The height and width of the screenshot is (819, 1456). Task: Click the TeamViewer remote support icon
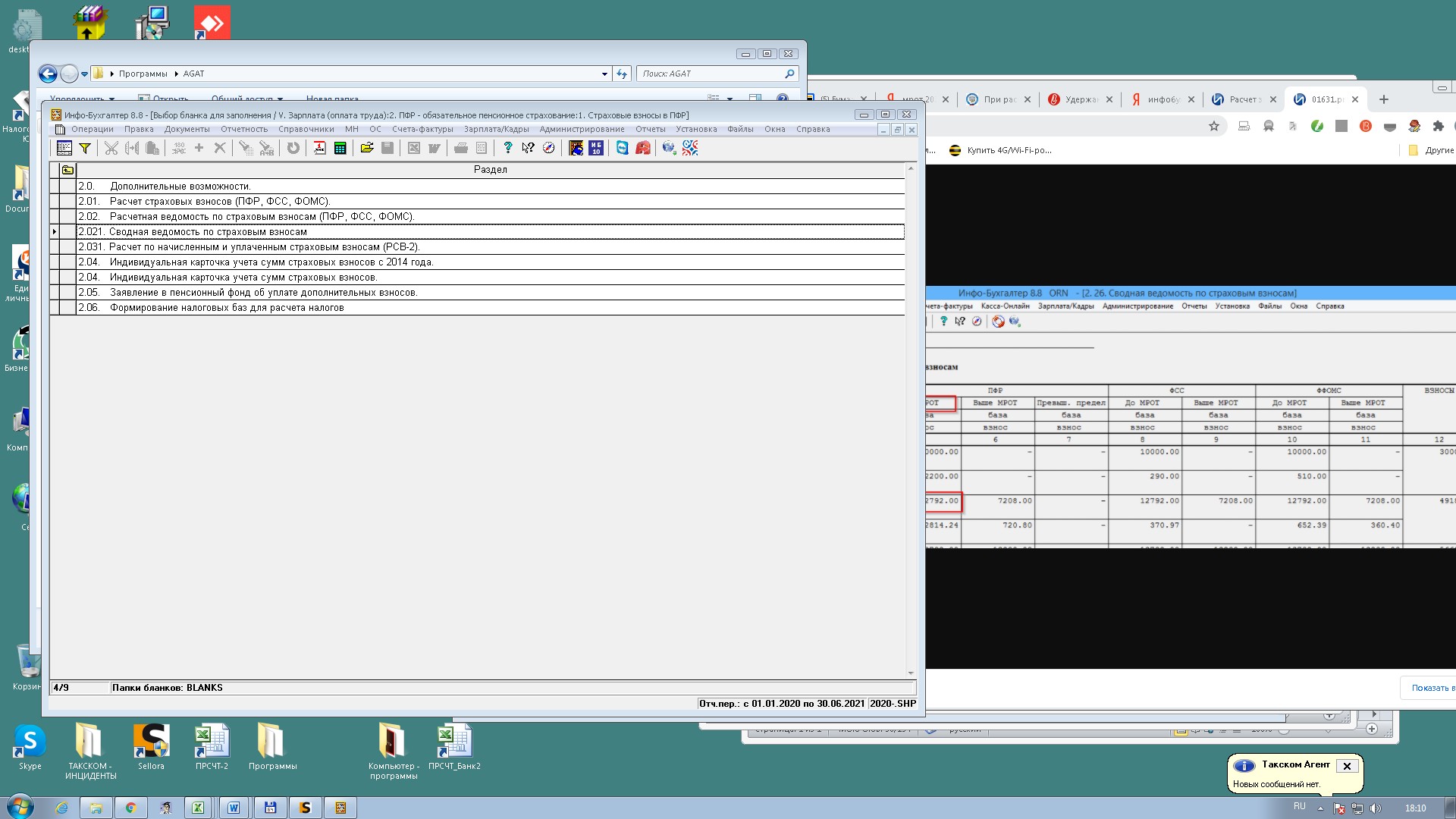623,148
